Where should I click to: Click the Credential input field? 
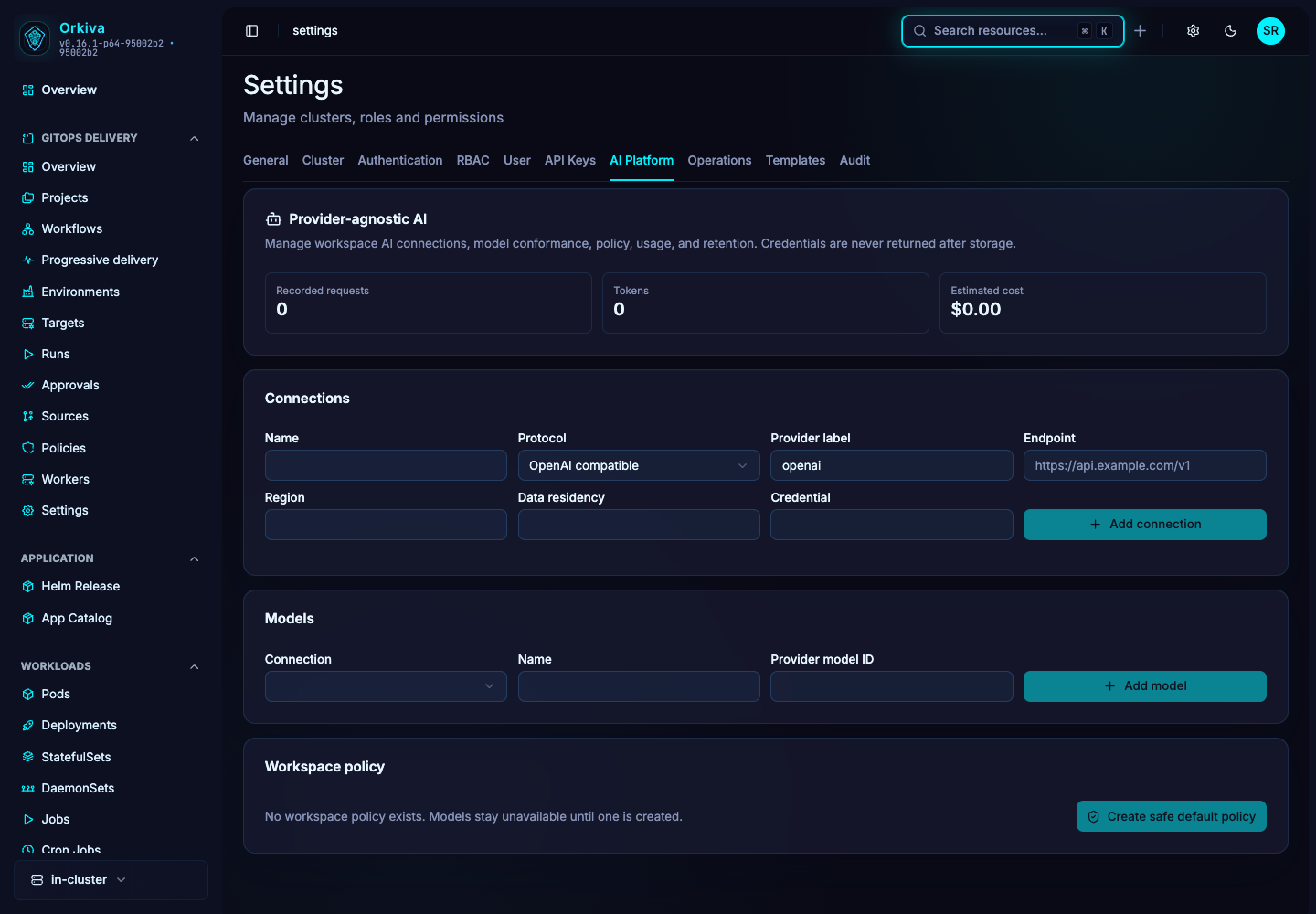point(892,525)
